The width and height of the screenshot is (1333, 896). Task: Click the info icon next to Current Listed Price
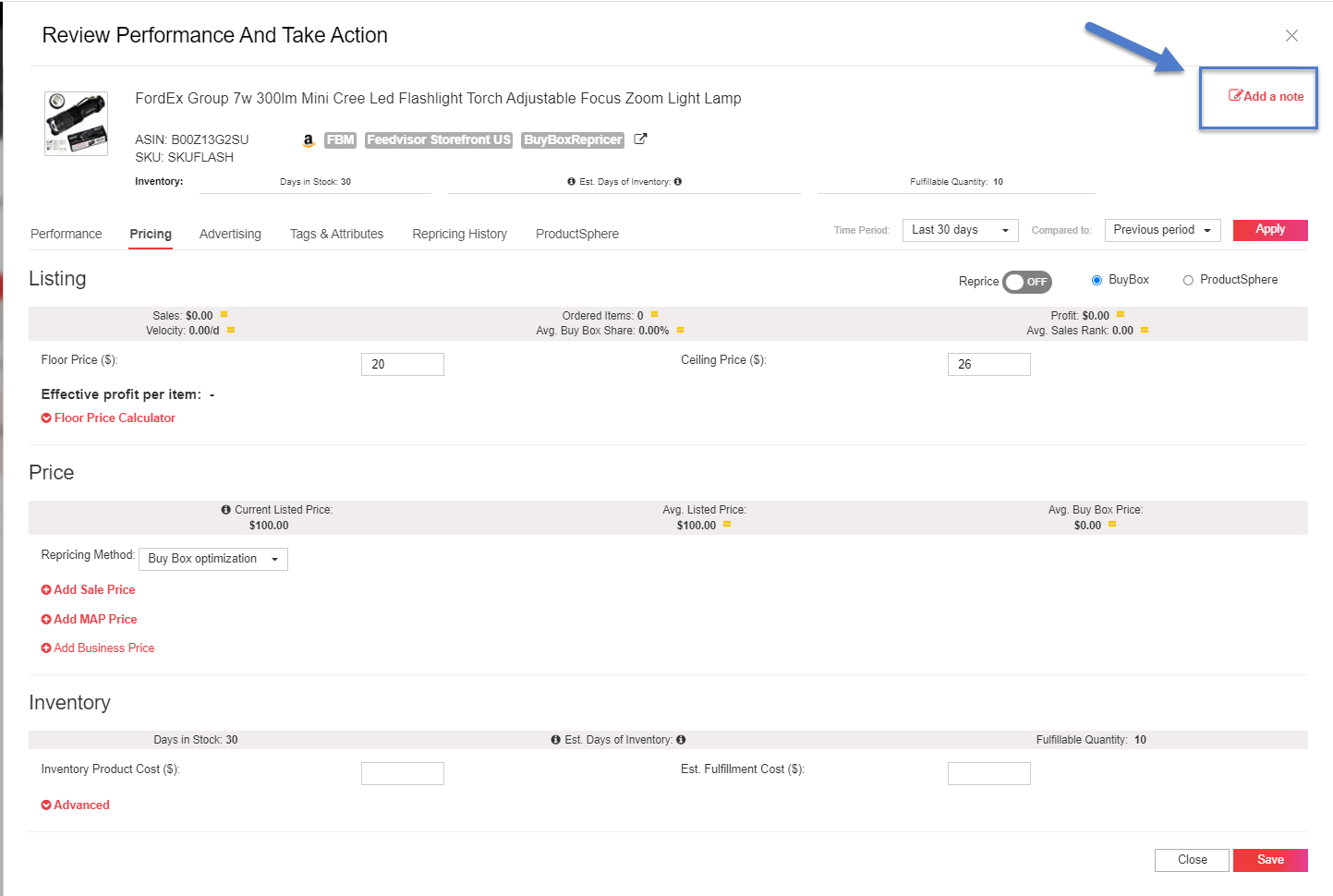226,509
